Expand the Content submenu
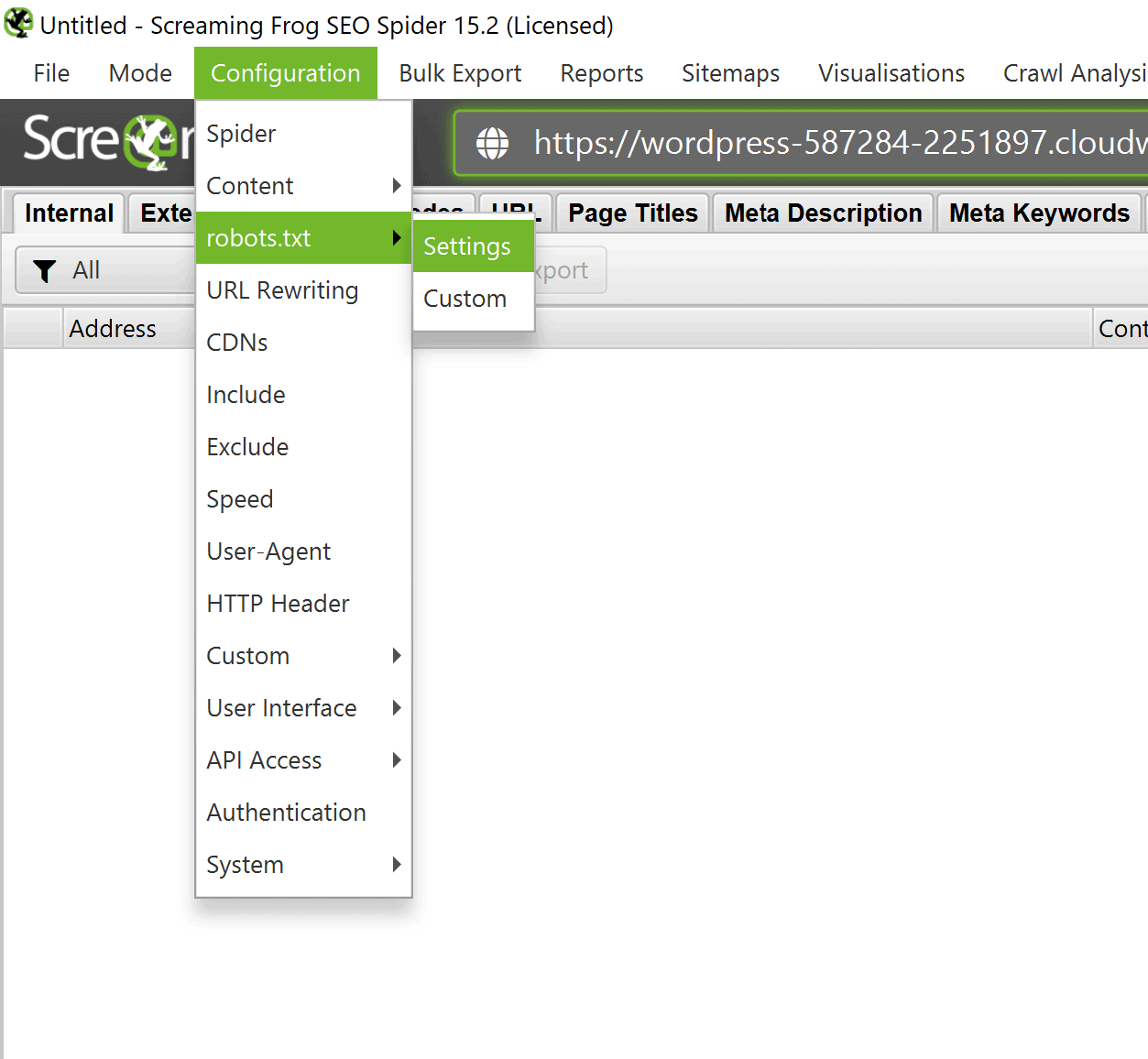Image resolution: width=1148 pixels, height=1059 pixels. 303,186
